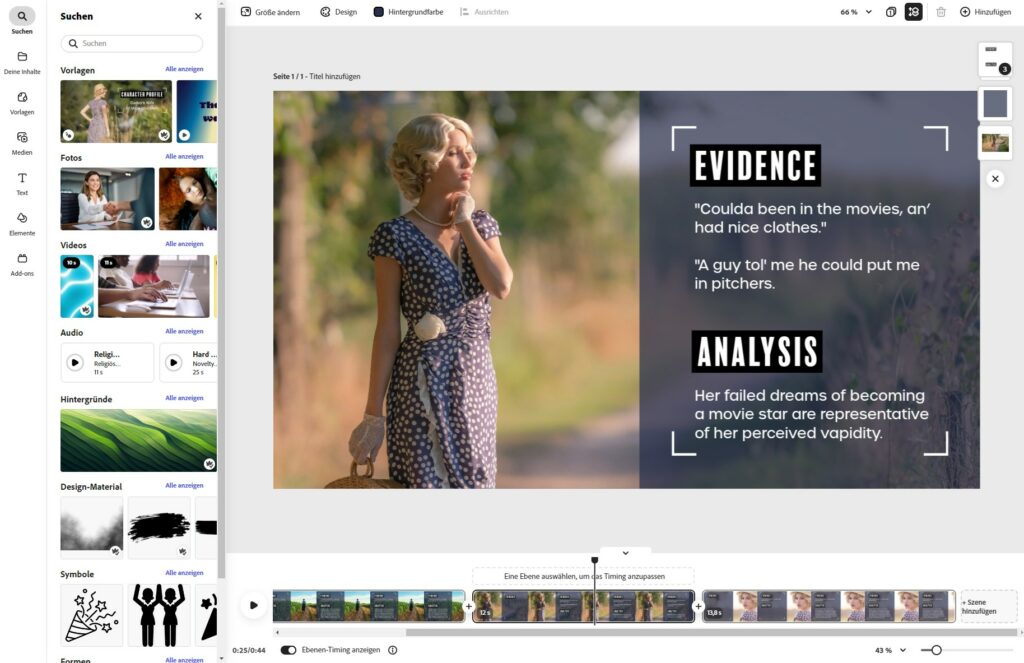Click the trash delete icon

tap(940, 12)
